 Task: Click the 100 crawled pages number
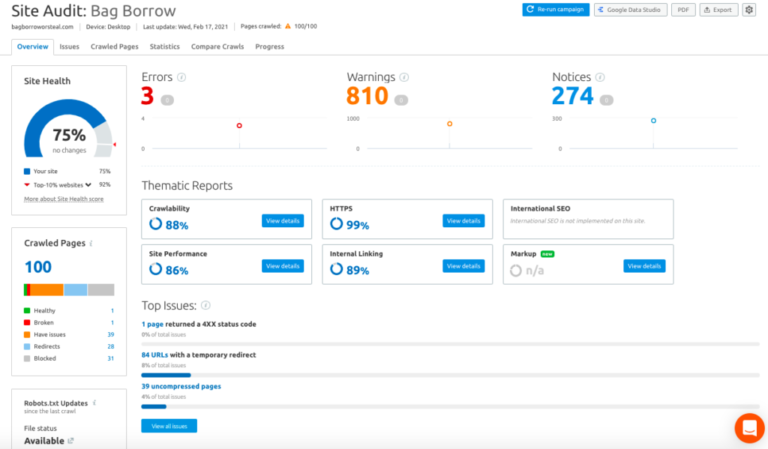[x=38, y=267]
